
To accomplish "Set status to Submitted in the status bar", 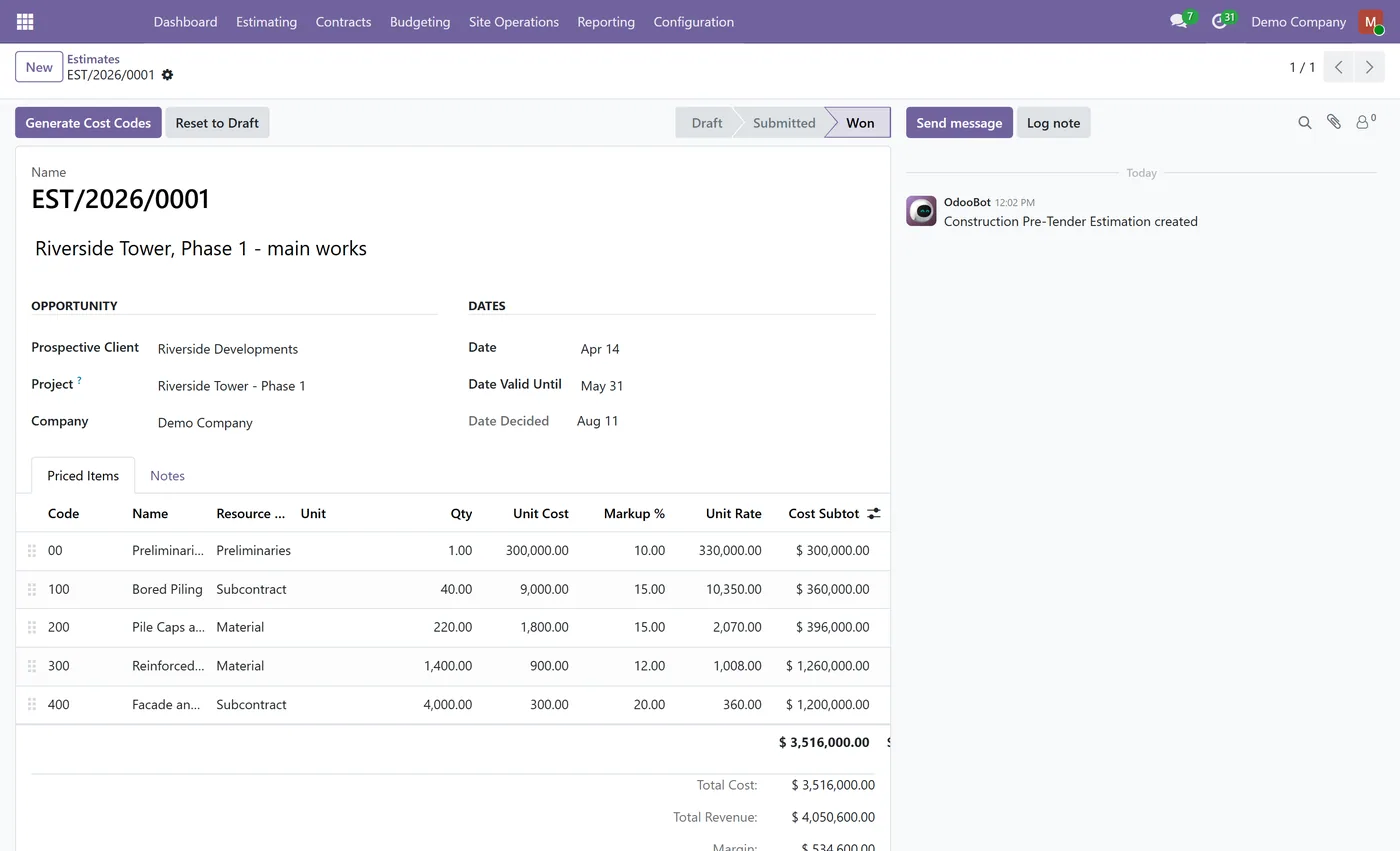I will coord(784,123).
